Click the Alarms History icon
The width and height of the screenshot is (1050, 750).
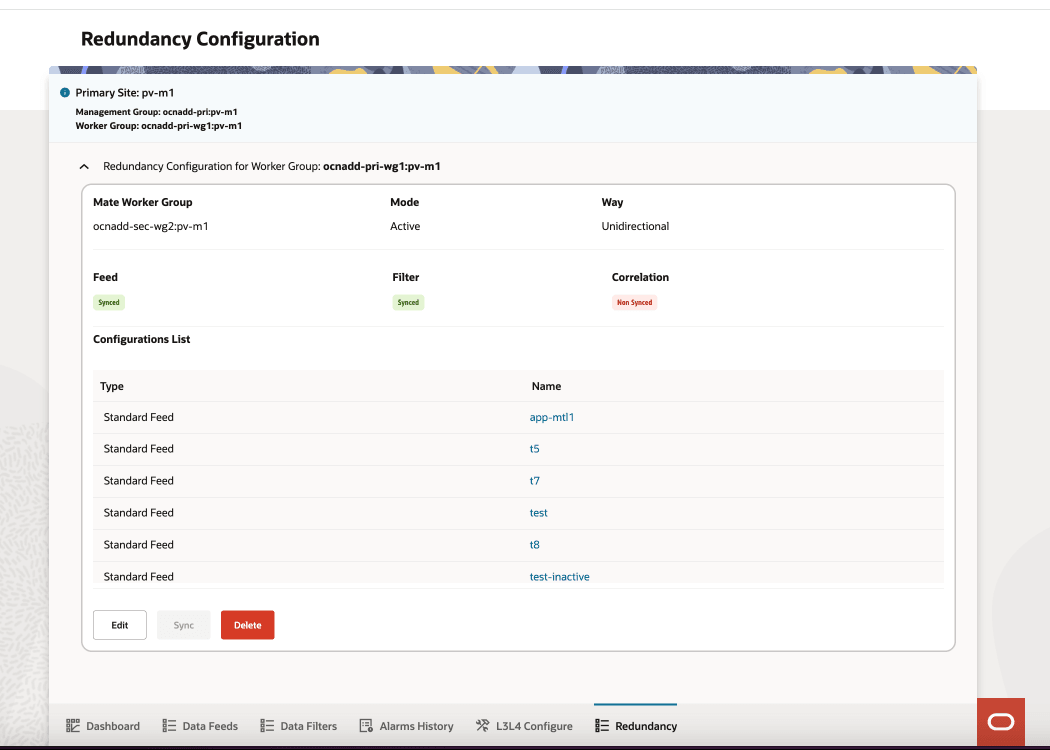(366, 725)
